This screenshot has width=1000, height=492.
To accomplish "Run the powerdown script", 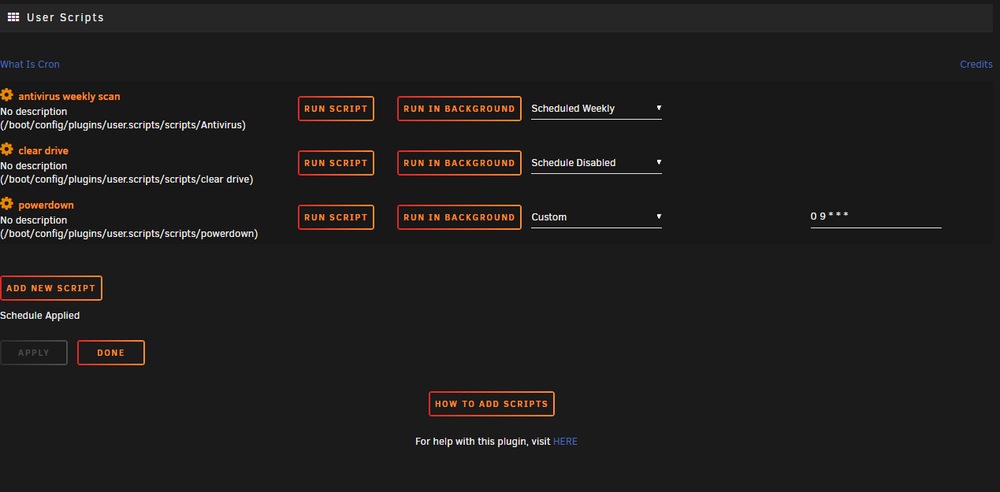I will coord(336,217).
